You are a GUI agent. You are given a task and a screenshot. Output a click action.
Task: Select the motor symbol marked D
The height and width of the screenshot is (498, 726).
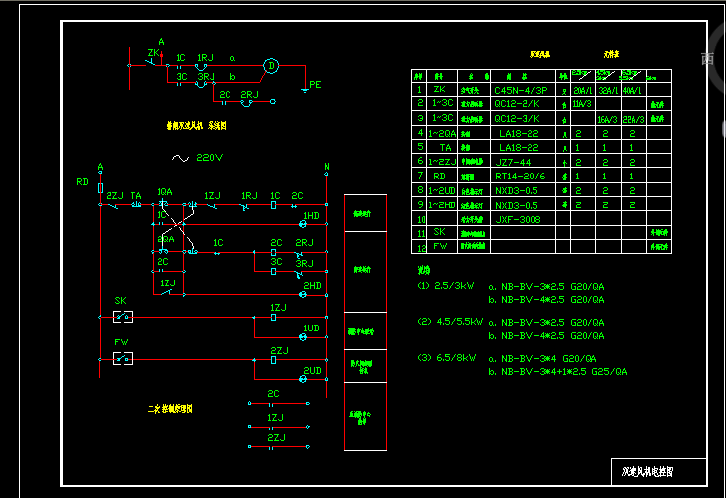click(271, 66)
